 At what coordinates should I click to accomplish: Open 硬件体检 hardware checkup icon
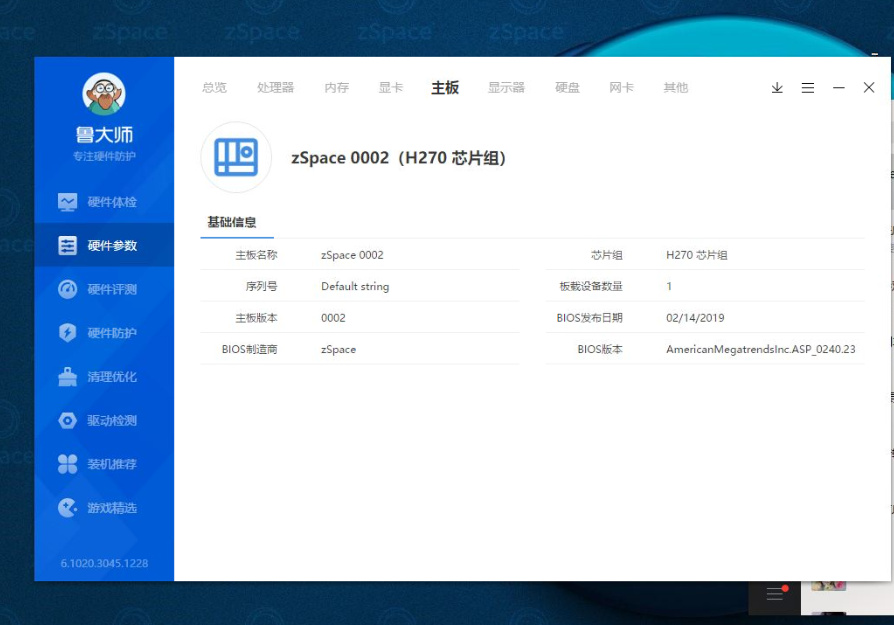[x=67, y=202]
